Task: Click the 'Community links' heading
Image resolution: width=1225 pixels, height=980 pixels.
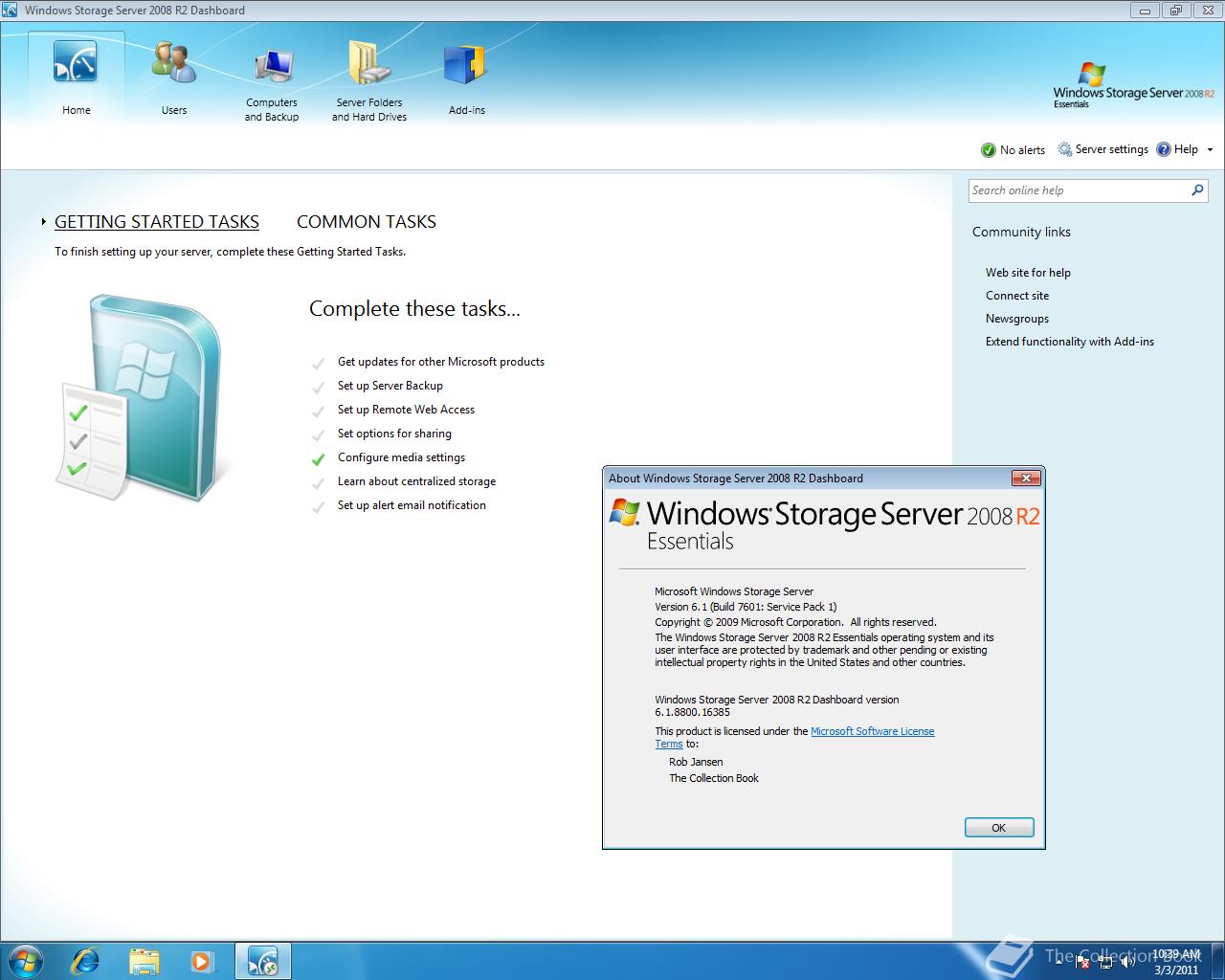Action: pyautogui.click(x=1021, y=232)
